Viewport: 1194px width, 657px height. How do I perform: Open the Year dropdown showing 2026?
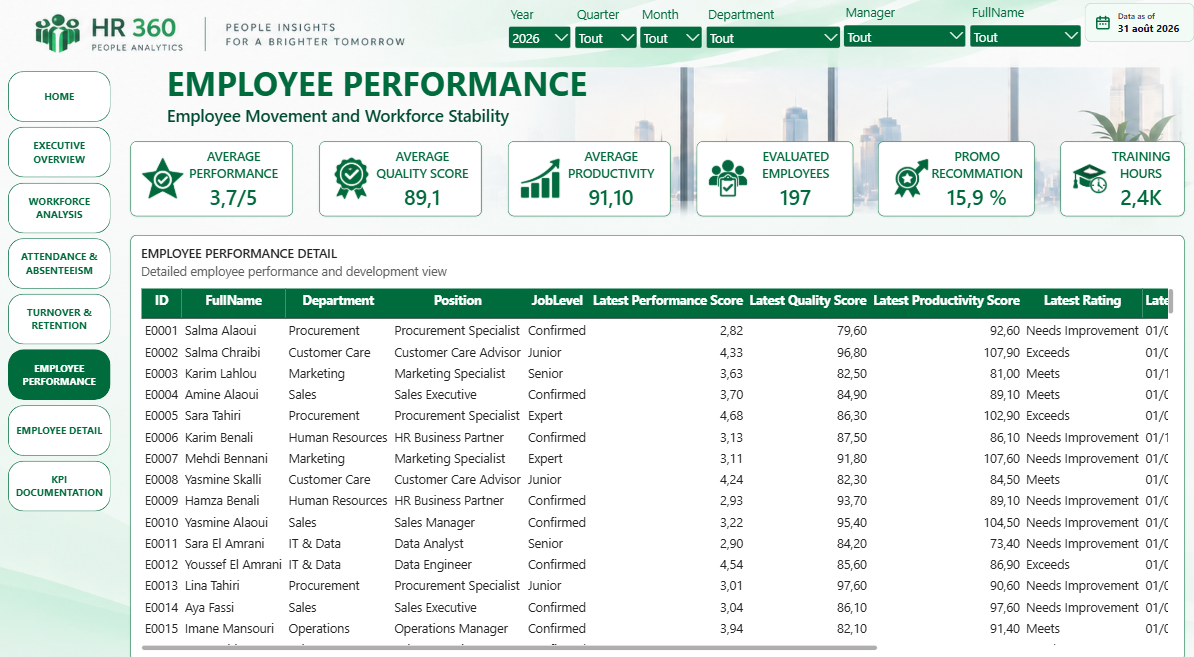(x=539, y=37)
